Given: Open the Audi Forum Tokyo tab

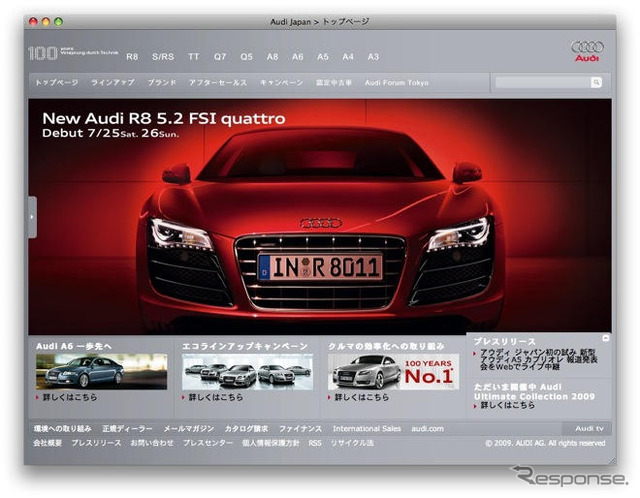Looking at the screenshot, I should coord(397,82).
